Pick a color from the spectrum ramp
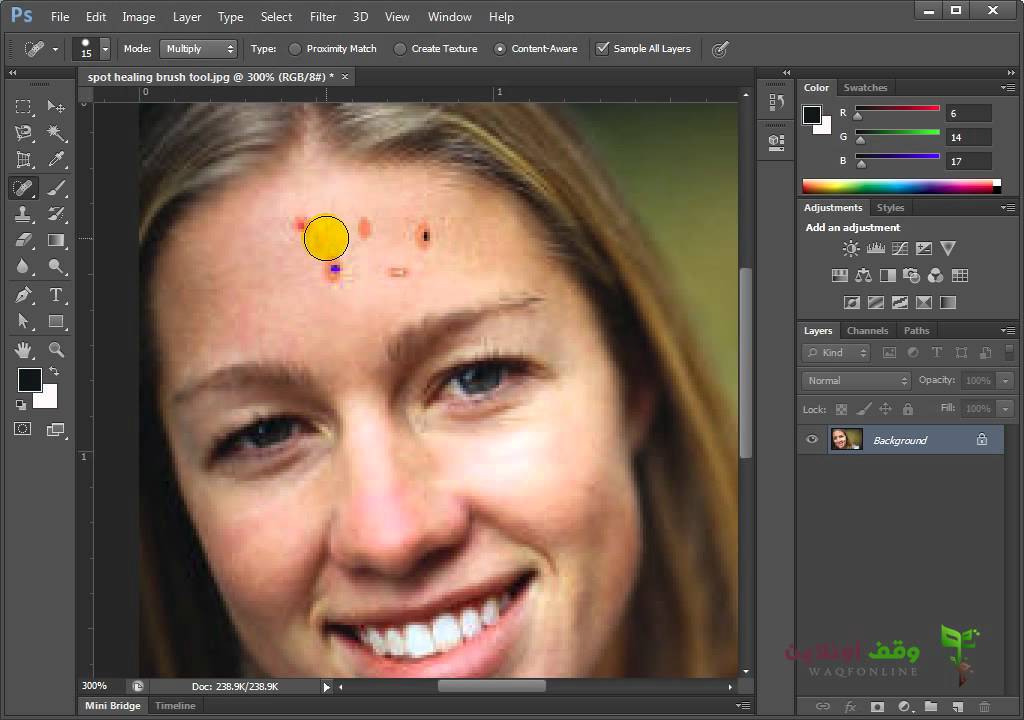The image size is (1024, 720). point(901,187)
